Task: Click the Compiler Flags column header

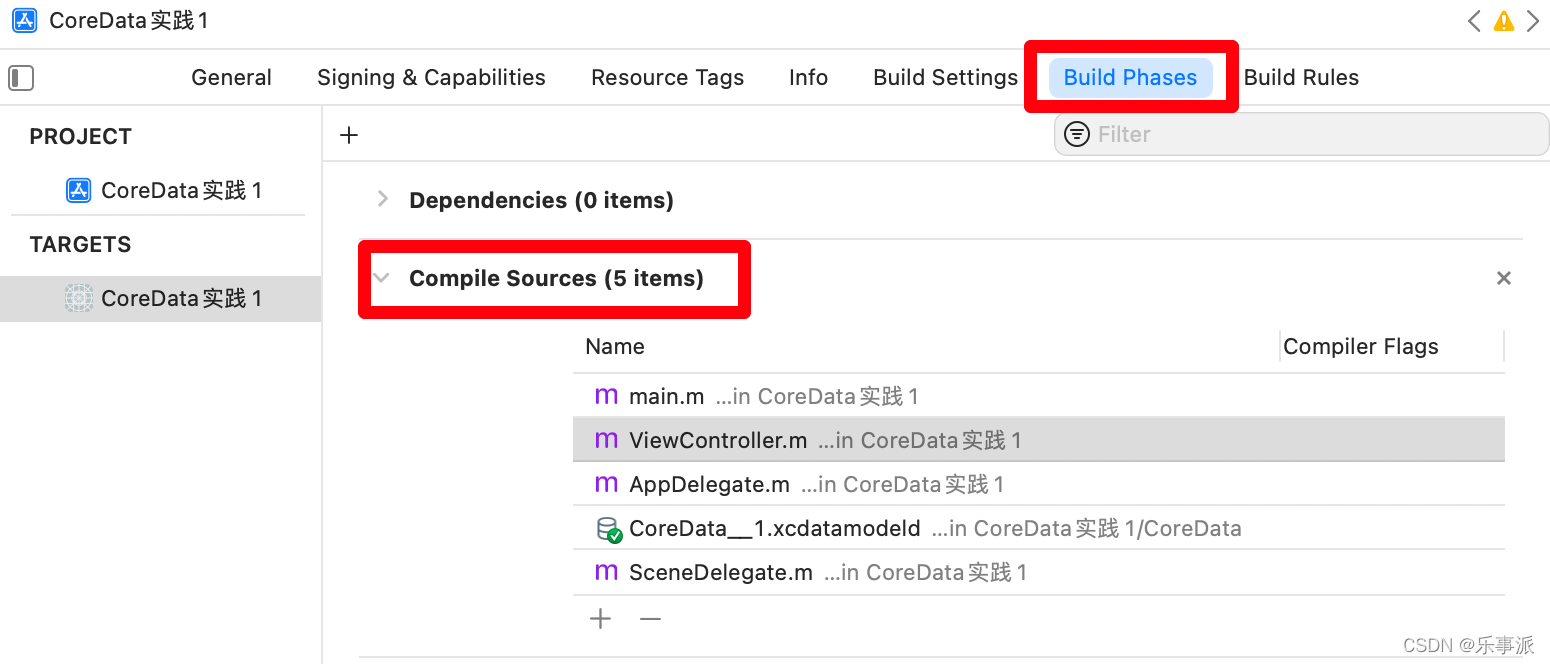Action: (x=1361, y=347)
